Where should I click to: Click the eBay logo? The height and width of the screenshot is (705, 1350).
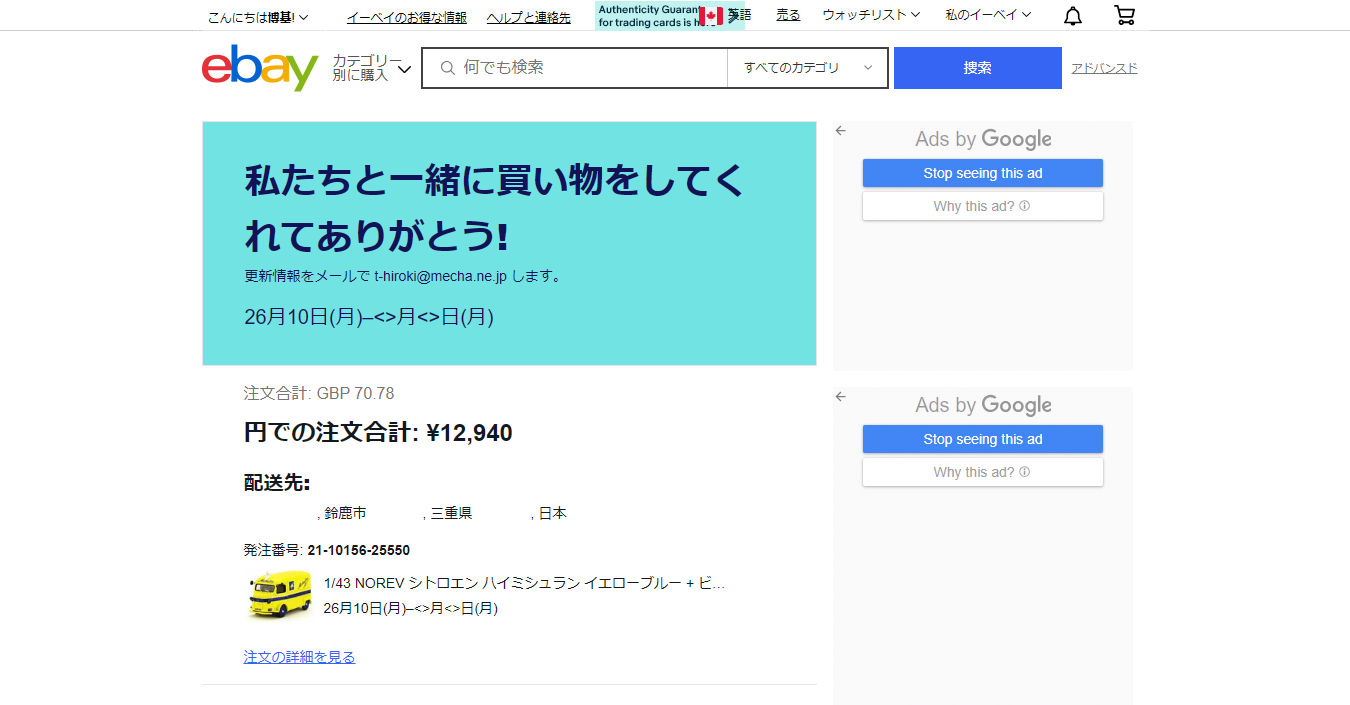259,68
